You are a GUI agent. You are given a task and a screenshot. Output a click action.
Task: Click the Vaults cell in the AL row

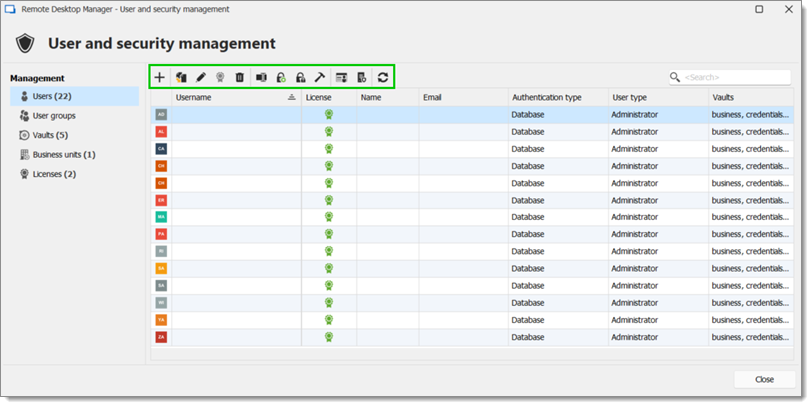[x=750, y=132]
